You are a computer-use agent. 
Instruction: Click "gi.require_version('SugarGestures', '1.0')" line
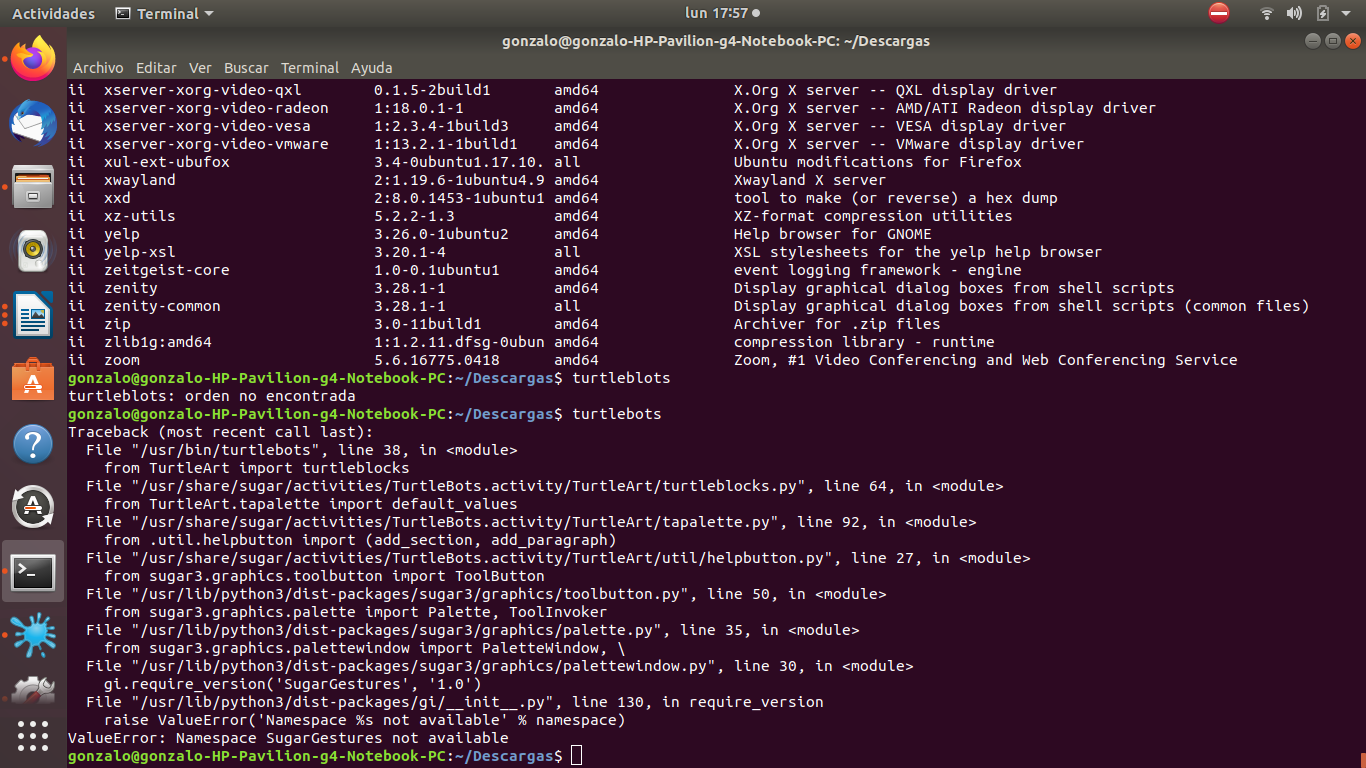click(293, 684)
